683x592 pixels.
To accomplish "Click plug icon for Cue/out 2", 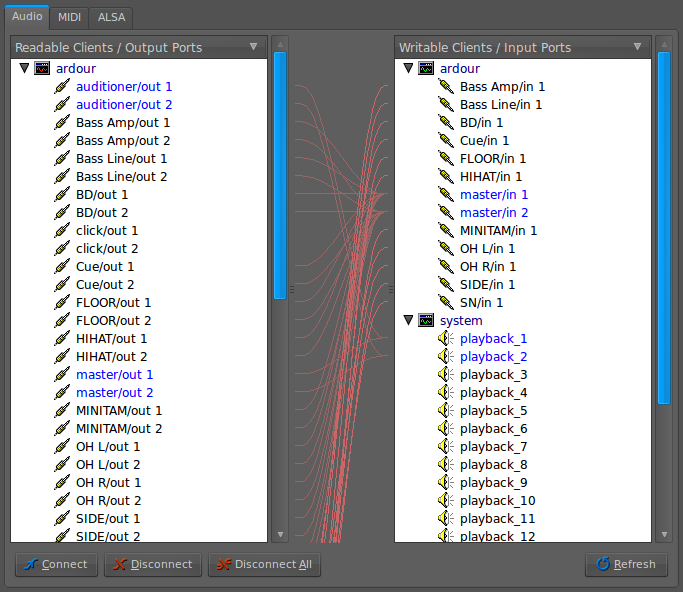I will coord(62,284).
